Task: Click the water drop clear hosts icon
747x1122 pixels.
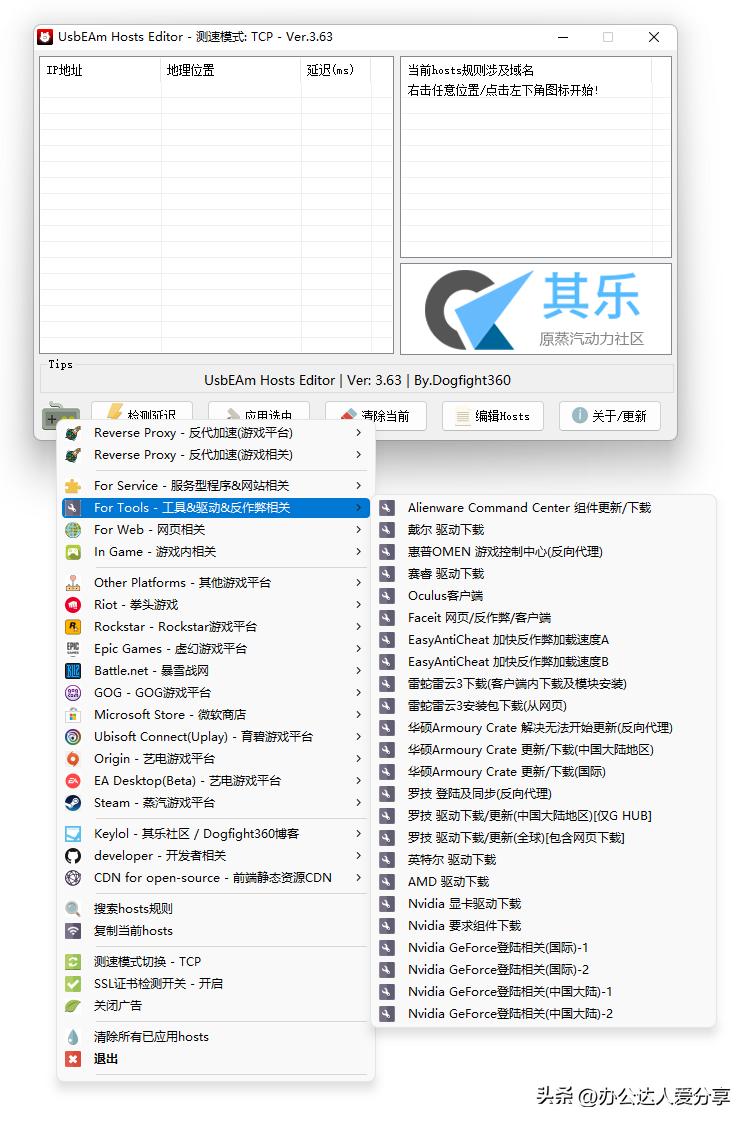Action: 73,1037
